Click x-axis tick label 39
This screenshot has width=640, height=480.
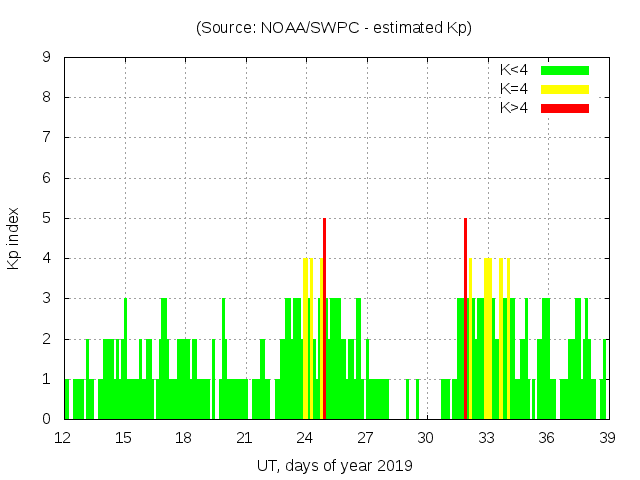click(x=607, y=438)
